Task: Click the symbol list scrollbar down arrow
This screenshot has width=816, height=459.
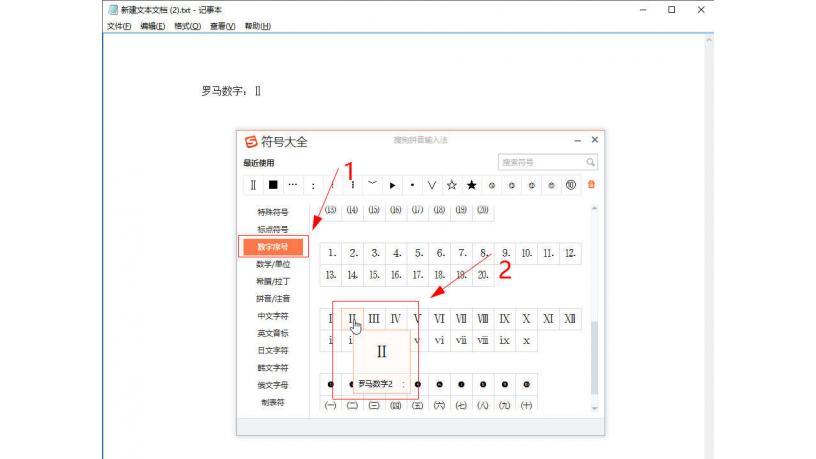Action: (x=594, y=409)
